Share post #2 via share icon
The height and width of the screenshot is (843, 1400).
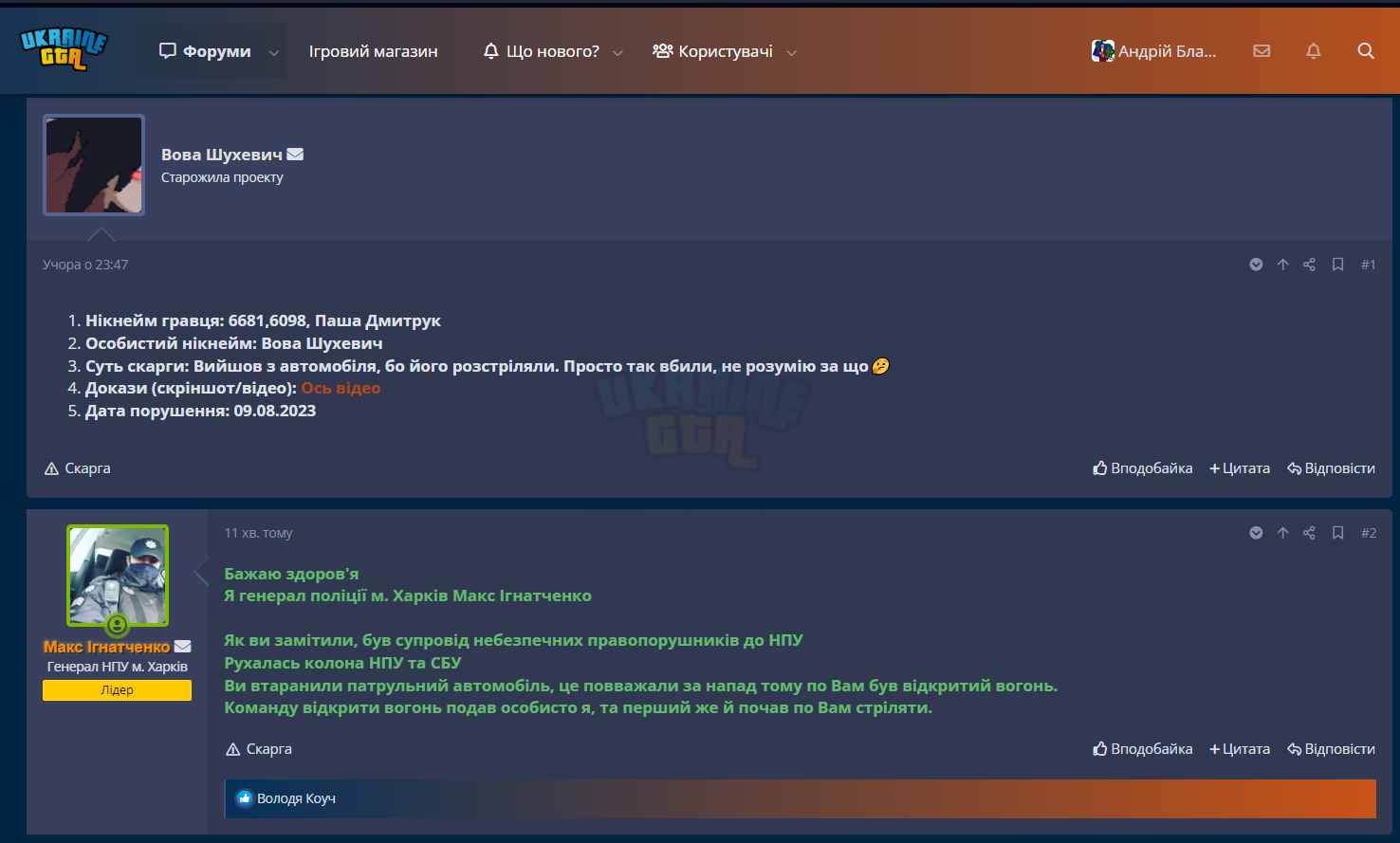(1309, 533)
